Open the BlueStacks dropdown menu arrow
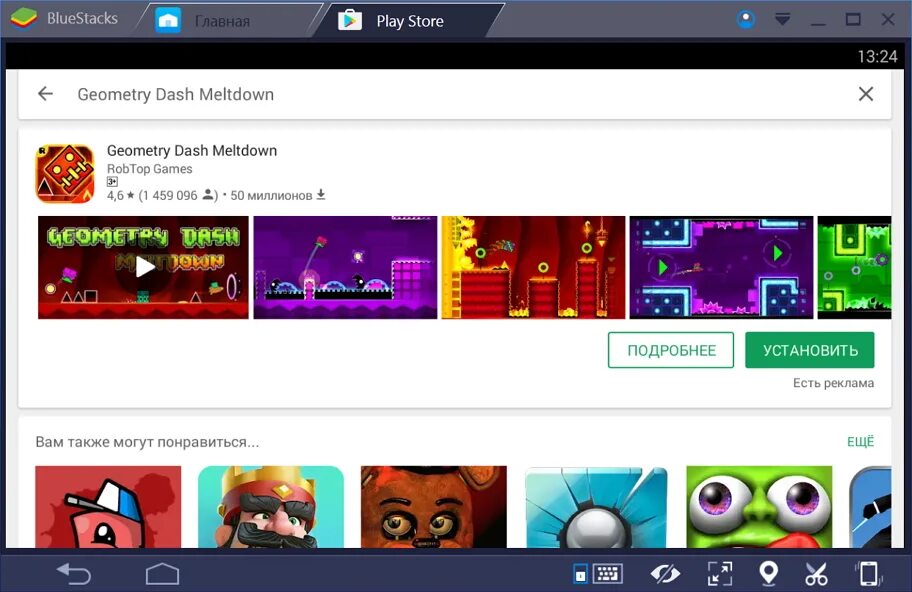Image resolution: width=912 pixels, height=592 pixels. click(x=782, y=20)
